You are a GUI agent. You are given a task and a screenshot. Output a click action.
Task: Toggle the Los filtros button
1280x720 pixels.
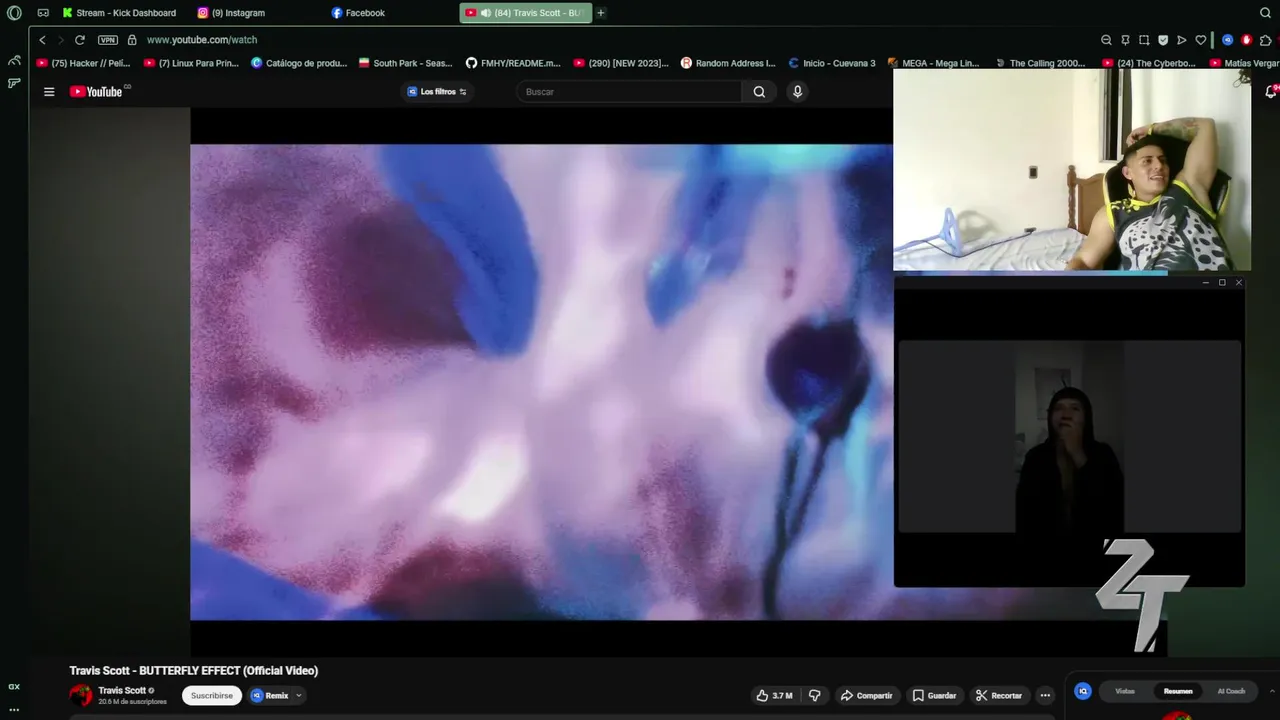(x=437, y=92)
